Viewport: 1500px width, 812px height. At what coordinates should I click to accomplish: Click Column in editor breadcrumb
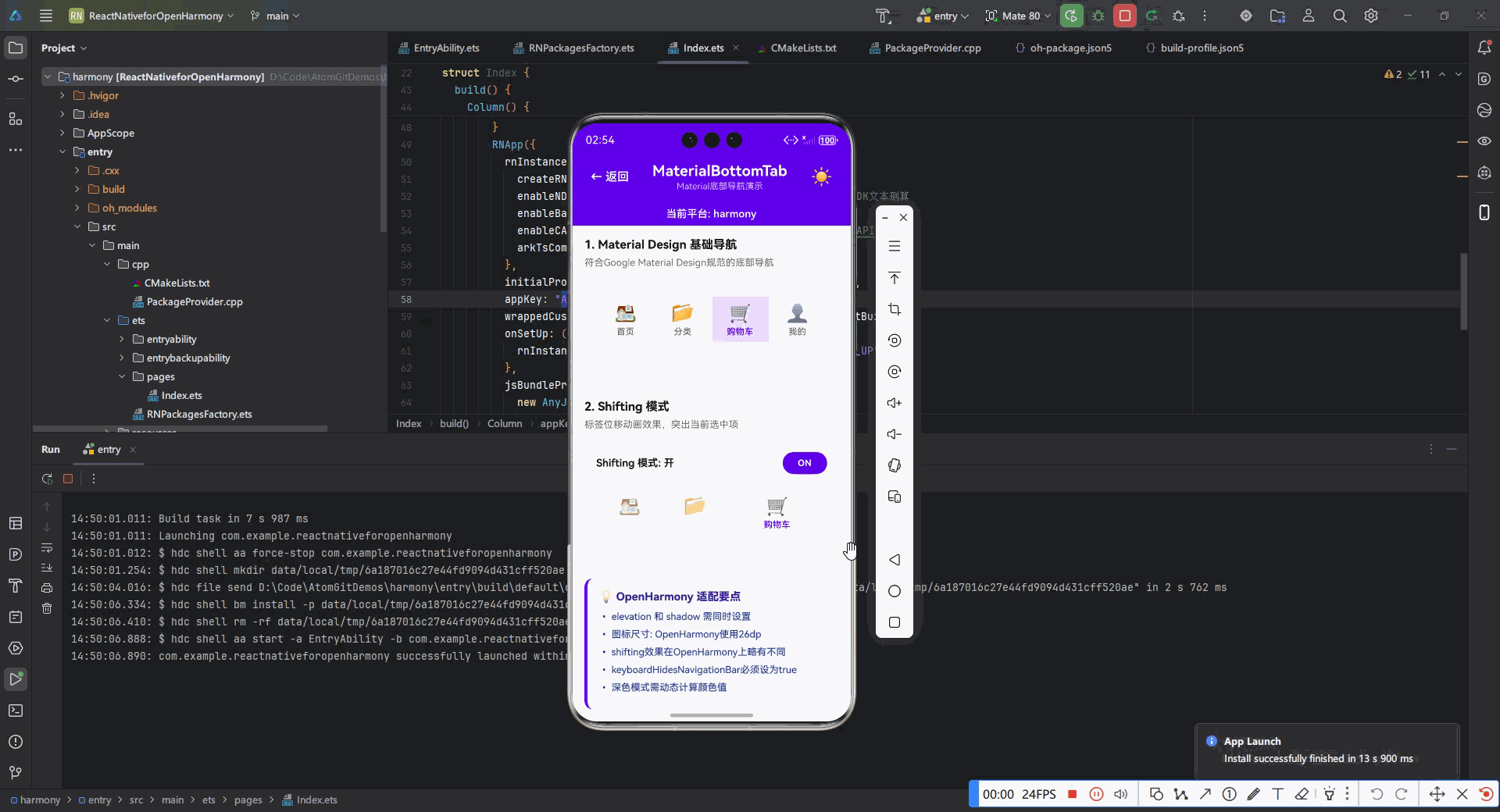click(505, 423)
